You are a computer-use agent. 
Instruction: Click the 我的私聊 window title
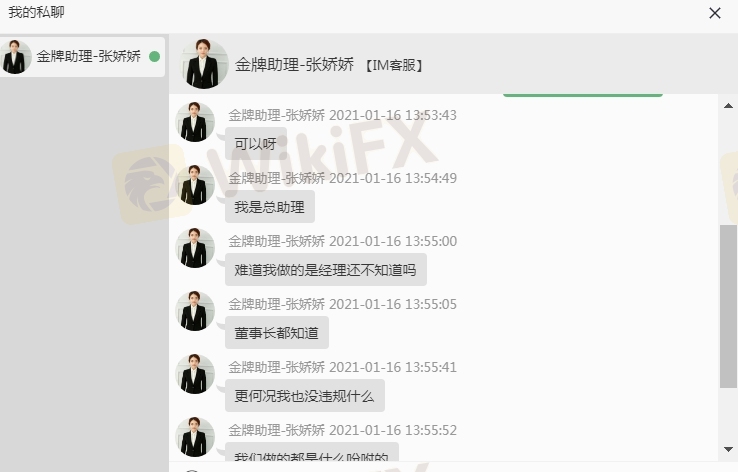pos(36,12)
